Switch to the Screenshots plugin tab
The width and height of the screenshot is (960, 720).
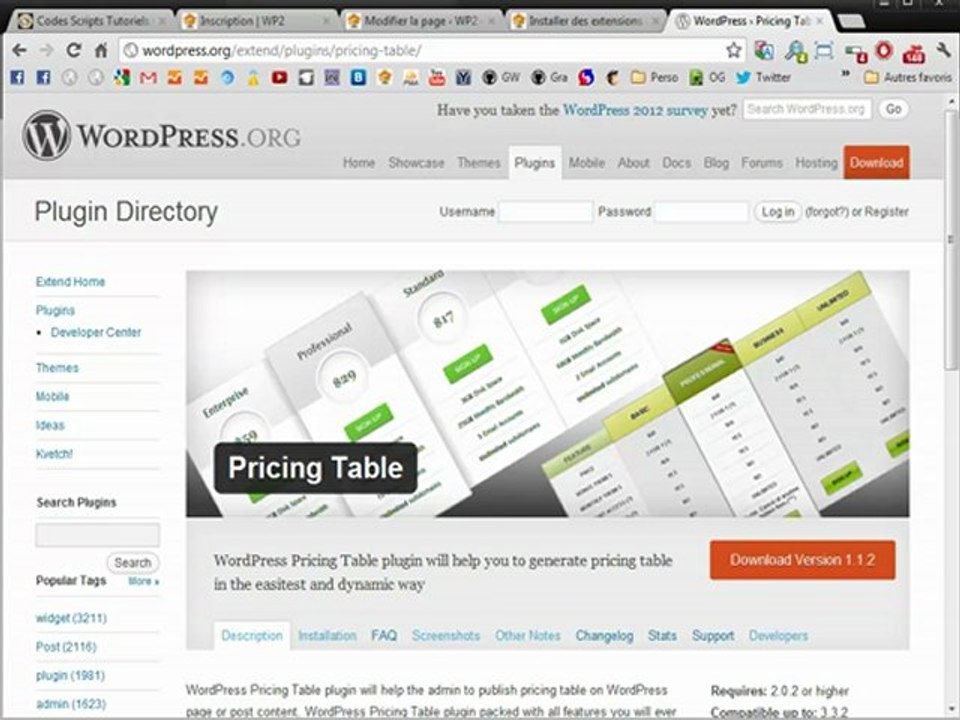coord(446,636)
